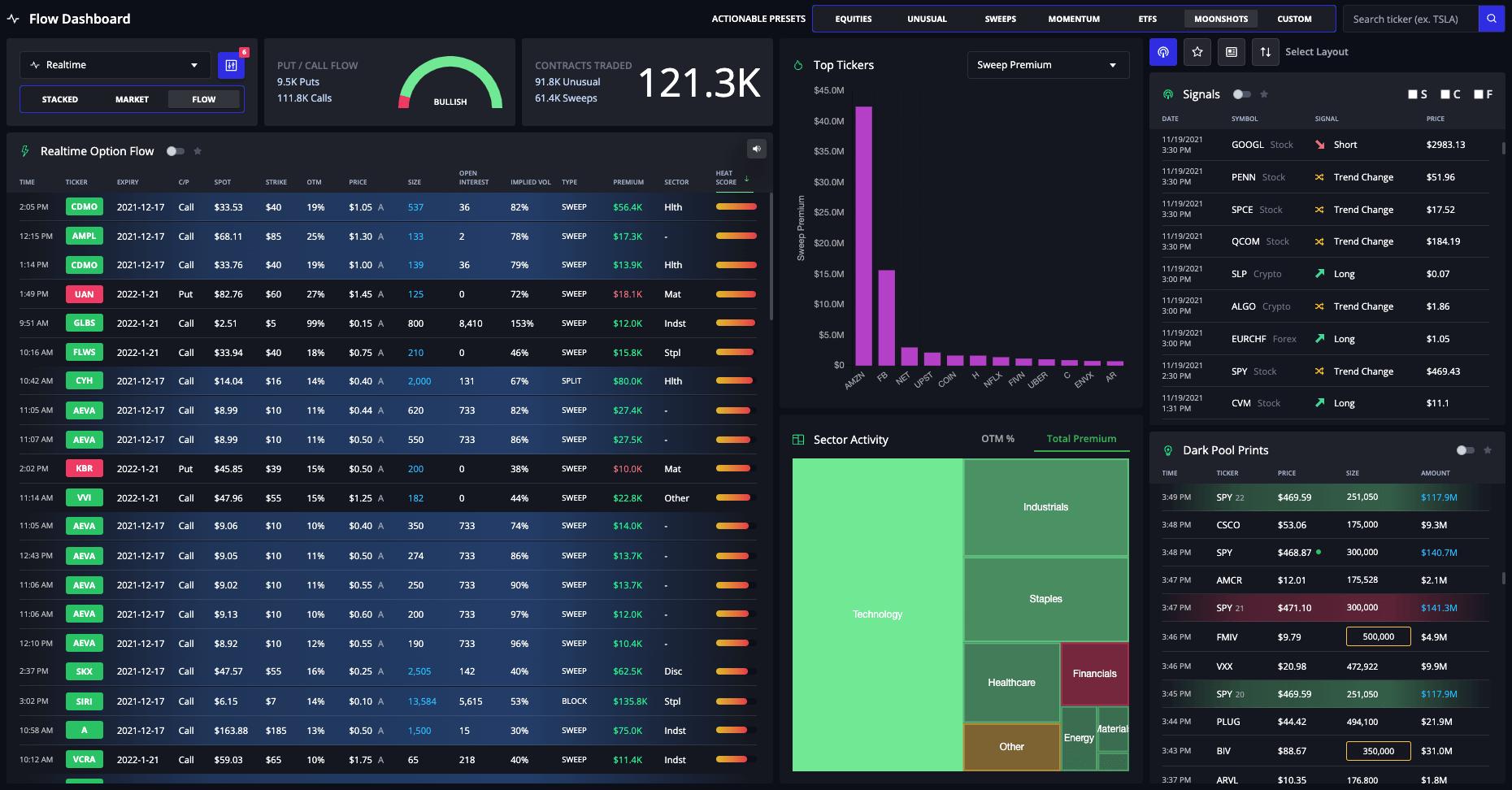Select the FLOW view tab

204,99
